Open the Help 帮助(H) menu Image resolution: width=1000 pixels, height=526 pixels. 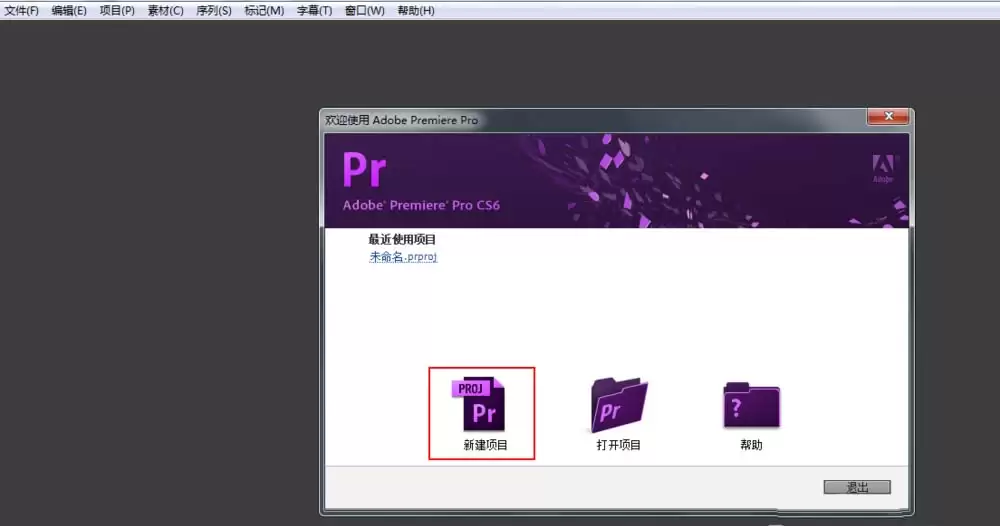pos(416,10)
